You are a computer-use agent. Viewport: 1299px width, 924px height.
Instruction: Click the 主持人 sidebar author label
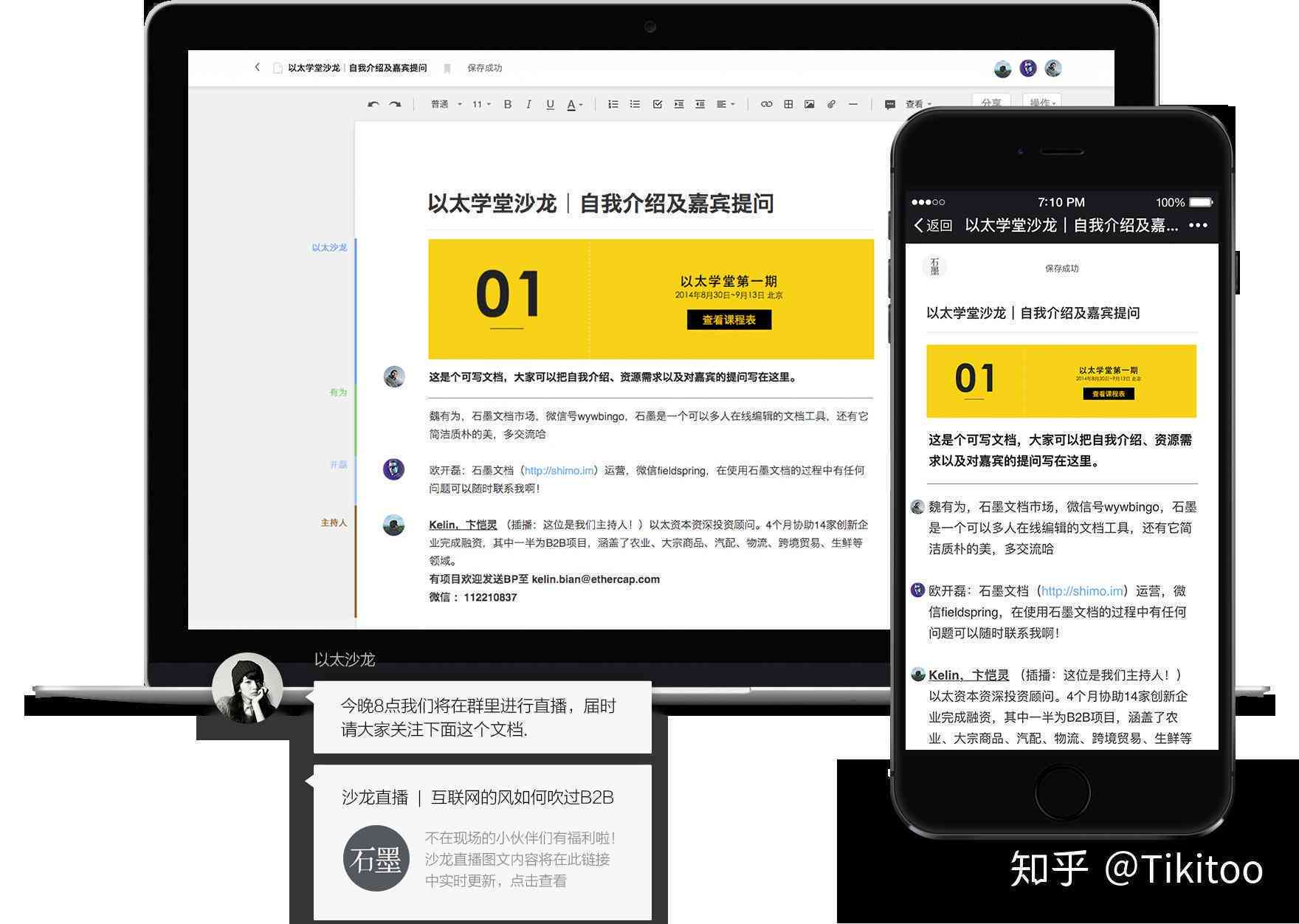point(334,523)
